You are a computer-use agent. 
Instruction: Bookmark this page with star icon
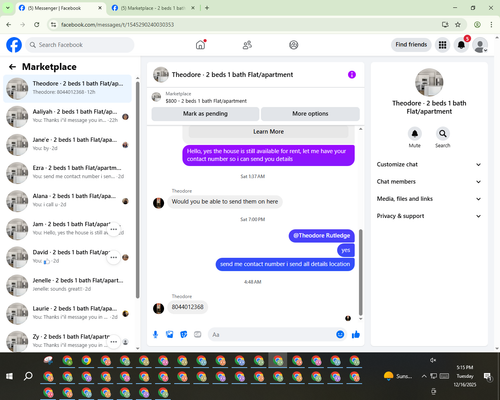click(x=458, y=25)
